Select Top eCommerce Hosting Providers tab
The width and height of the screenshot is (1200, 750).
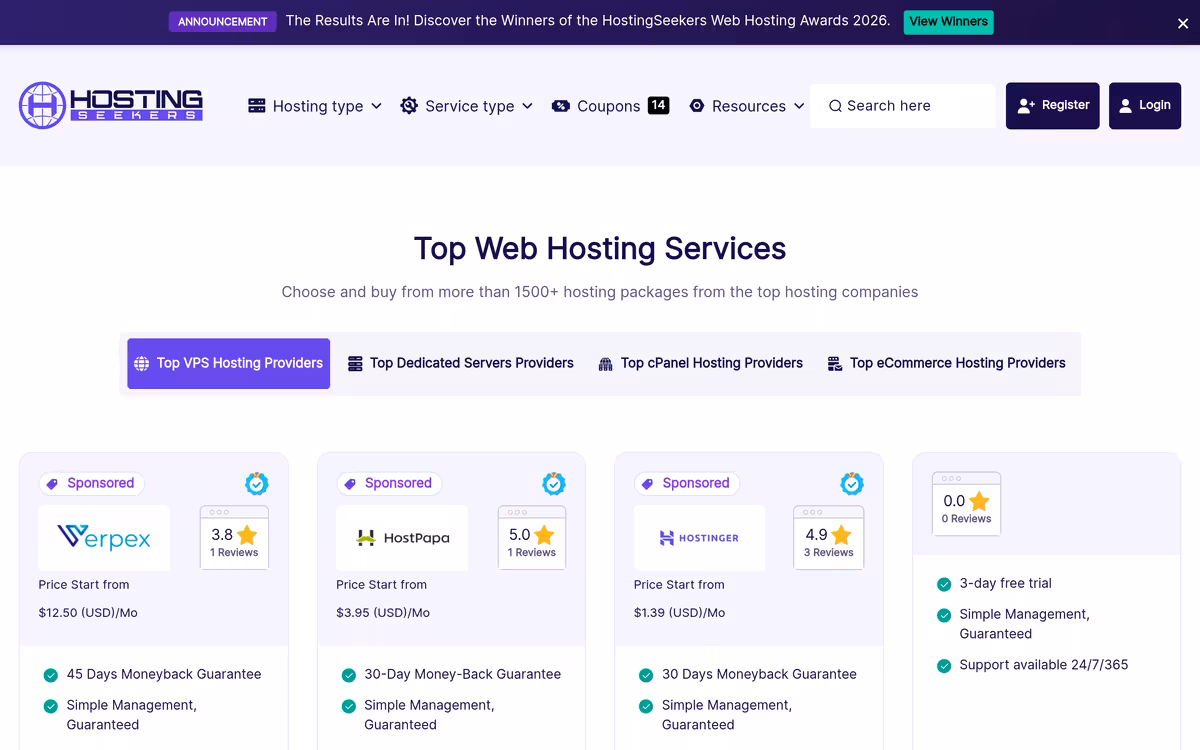(x=947, y=363)
